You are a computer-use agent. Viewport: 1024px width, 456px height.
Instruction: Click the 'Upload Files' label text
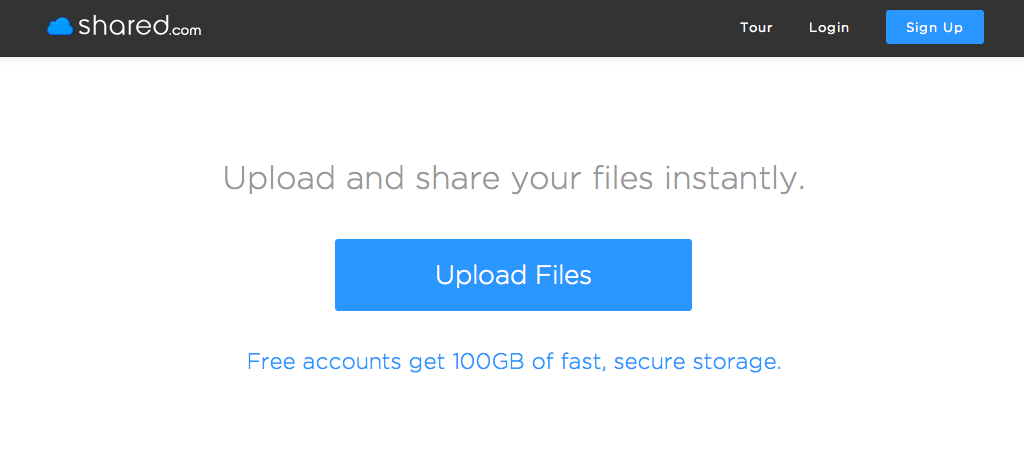coord(513,275)
